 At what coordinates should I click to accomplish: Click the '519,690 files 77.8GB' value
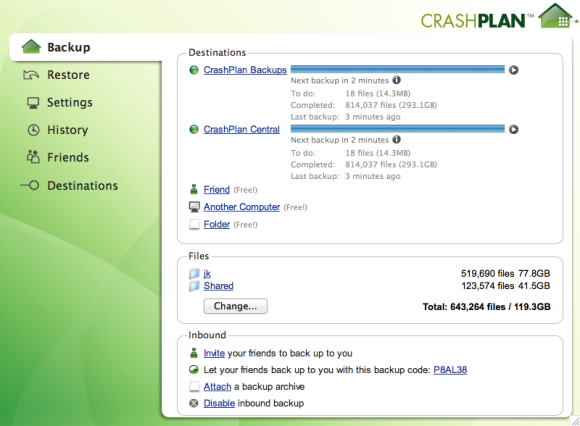click(x=505, y=274)
